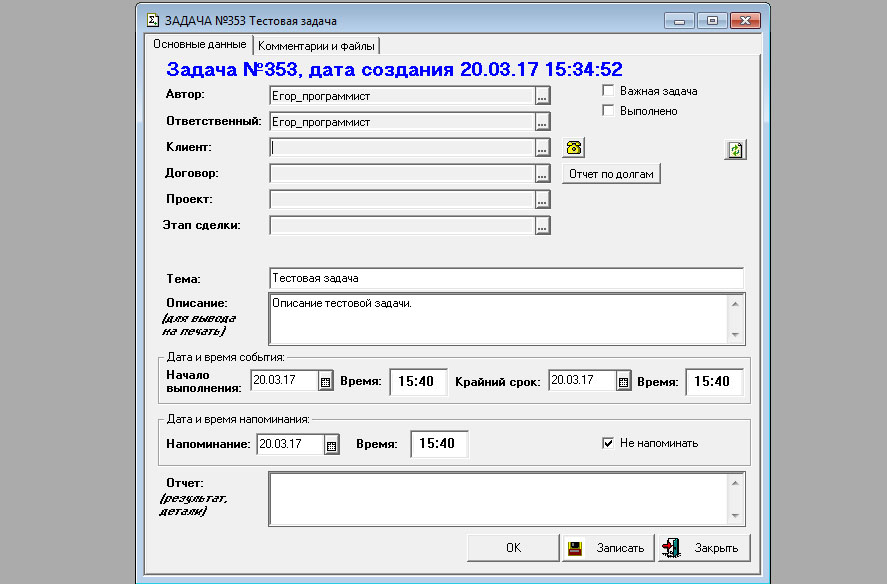Open calendar picker for Напоминание date

click(x=332, y=444)
